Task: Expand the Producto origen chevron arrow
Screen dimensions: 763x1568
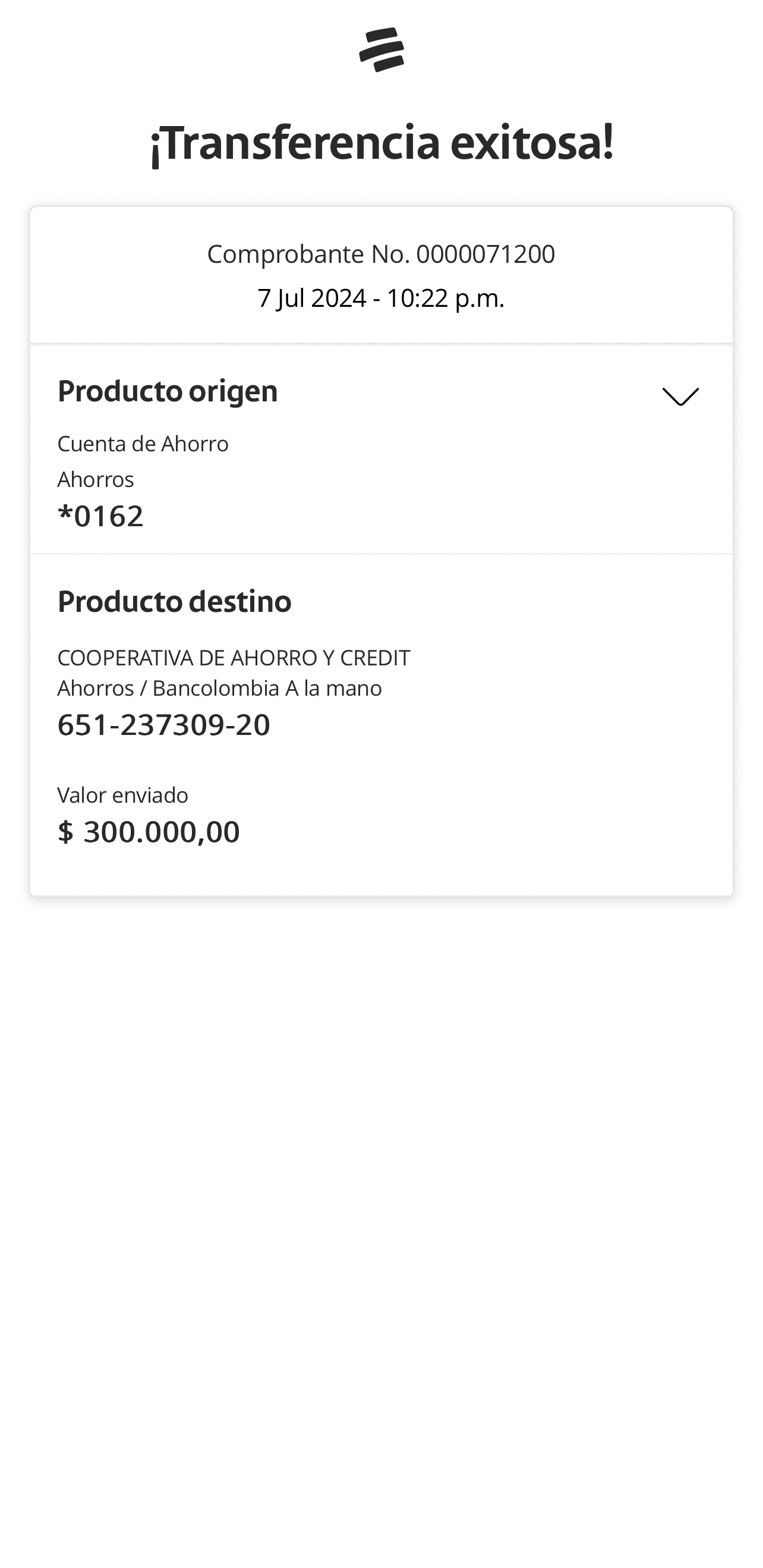Action: coord(680,396)
